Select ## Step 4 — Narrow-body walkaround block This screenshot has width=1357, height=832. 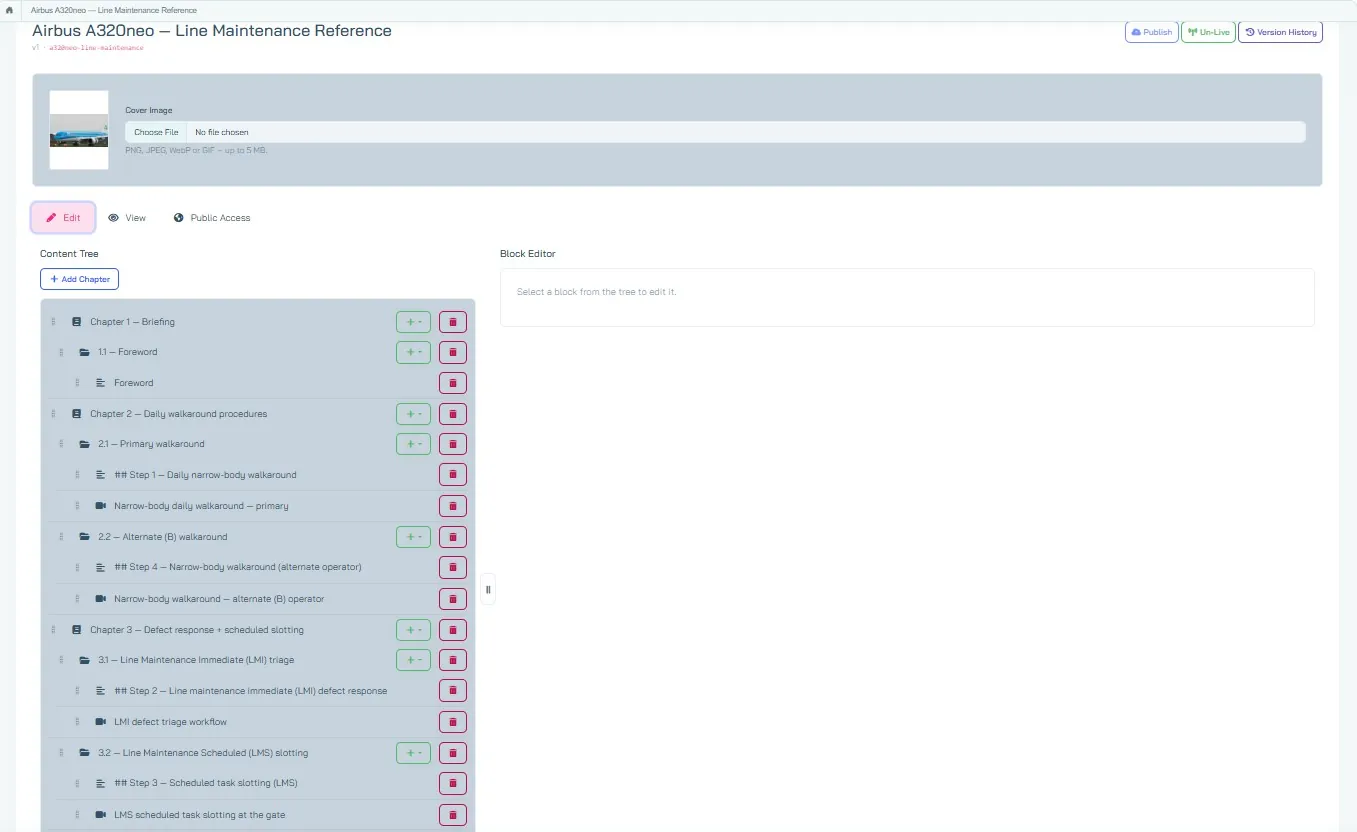point(238,567)
